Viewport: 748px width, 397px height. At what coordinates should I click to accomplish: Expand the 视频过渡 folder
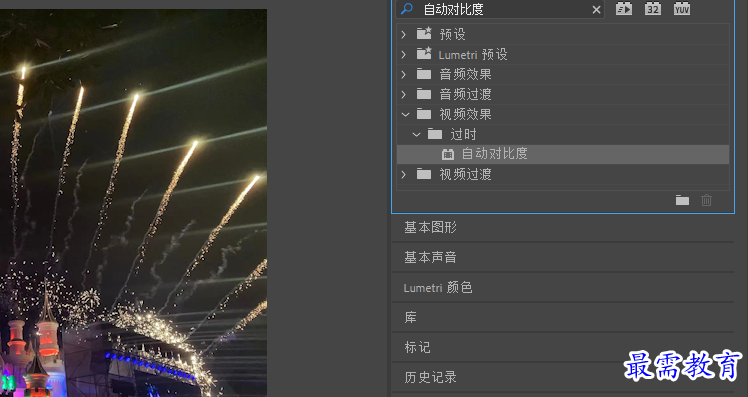404,175
